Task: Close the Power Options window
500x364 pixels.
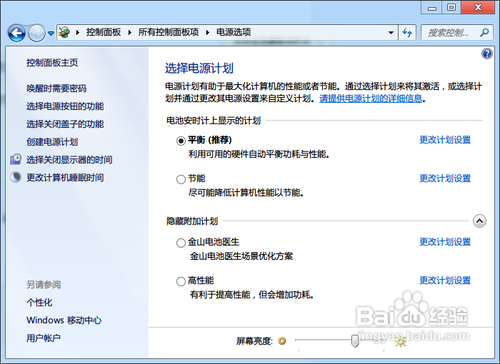Action: tap(478, 7)
